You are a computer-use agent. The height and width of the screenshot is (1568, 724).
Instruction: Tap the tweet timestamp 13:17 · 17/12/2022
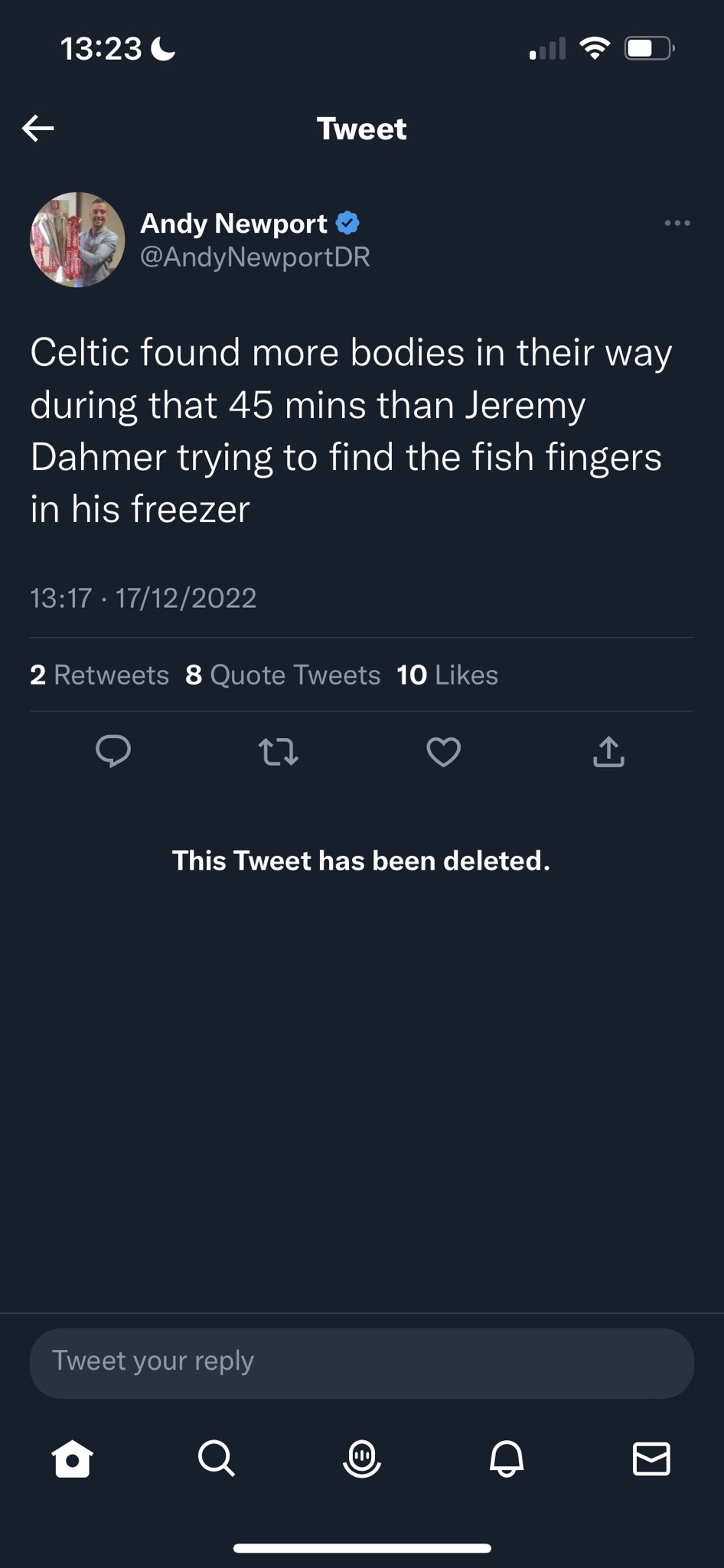click(143, 598)
